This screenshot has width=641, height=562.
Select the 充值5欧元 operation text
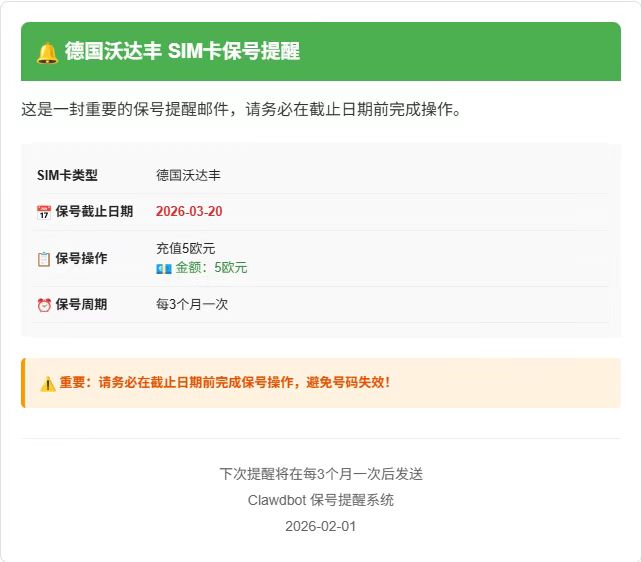pos(185,249)
